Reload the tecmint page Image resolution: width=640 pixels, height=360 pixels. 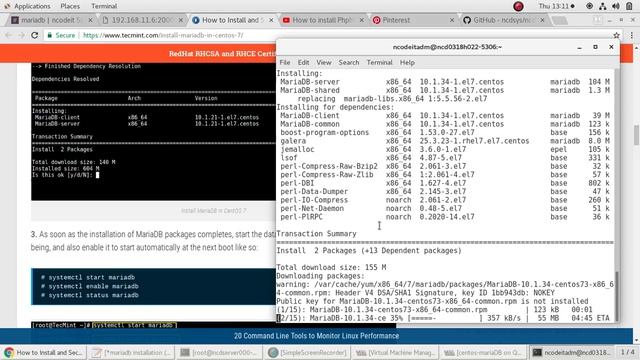35,36
